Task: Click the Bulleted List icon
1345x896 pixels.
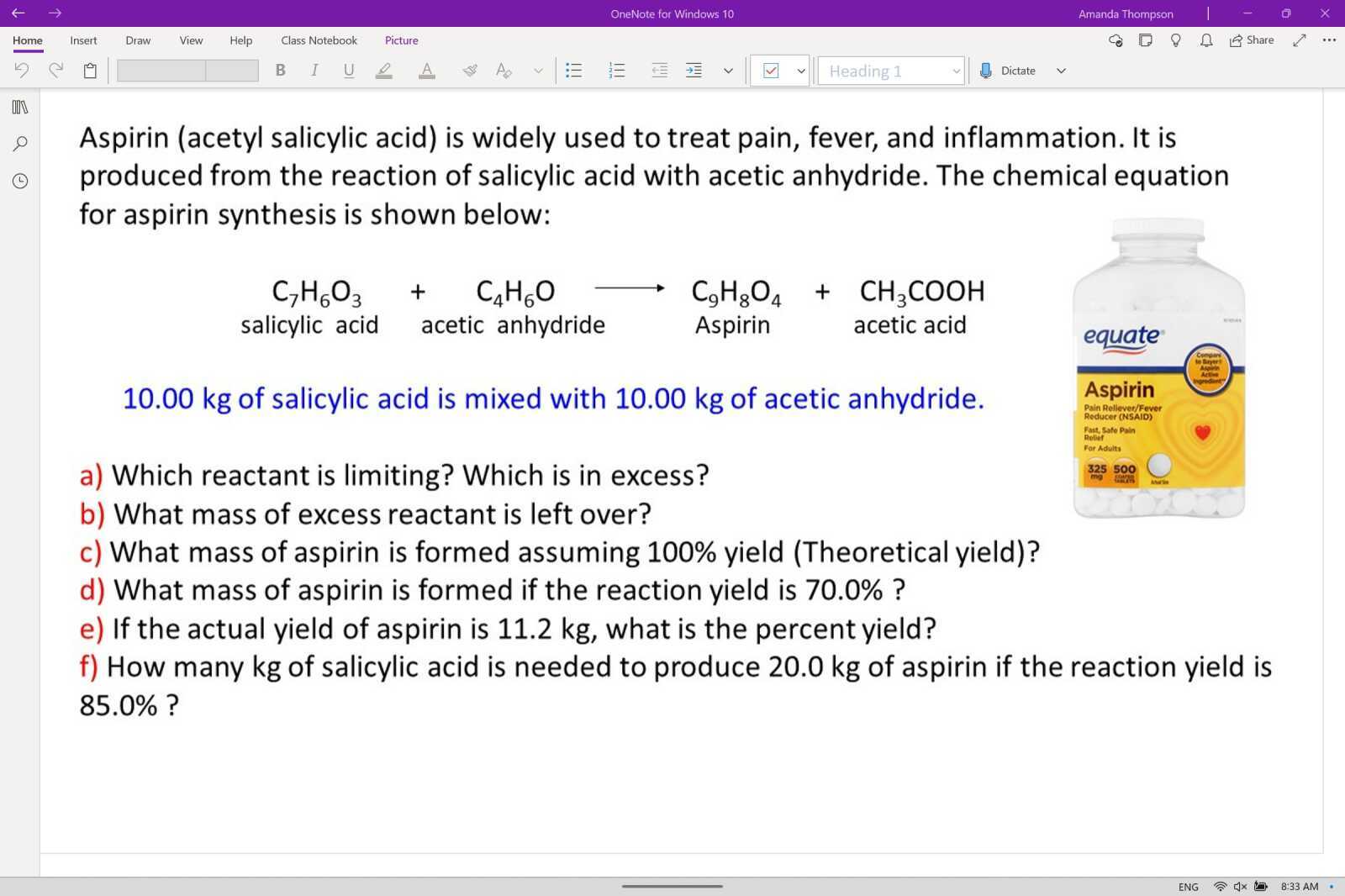Action: coord(574,71)
